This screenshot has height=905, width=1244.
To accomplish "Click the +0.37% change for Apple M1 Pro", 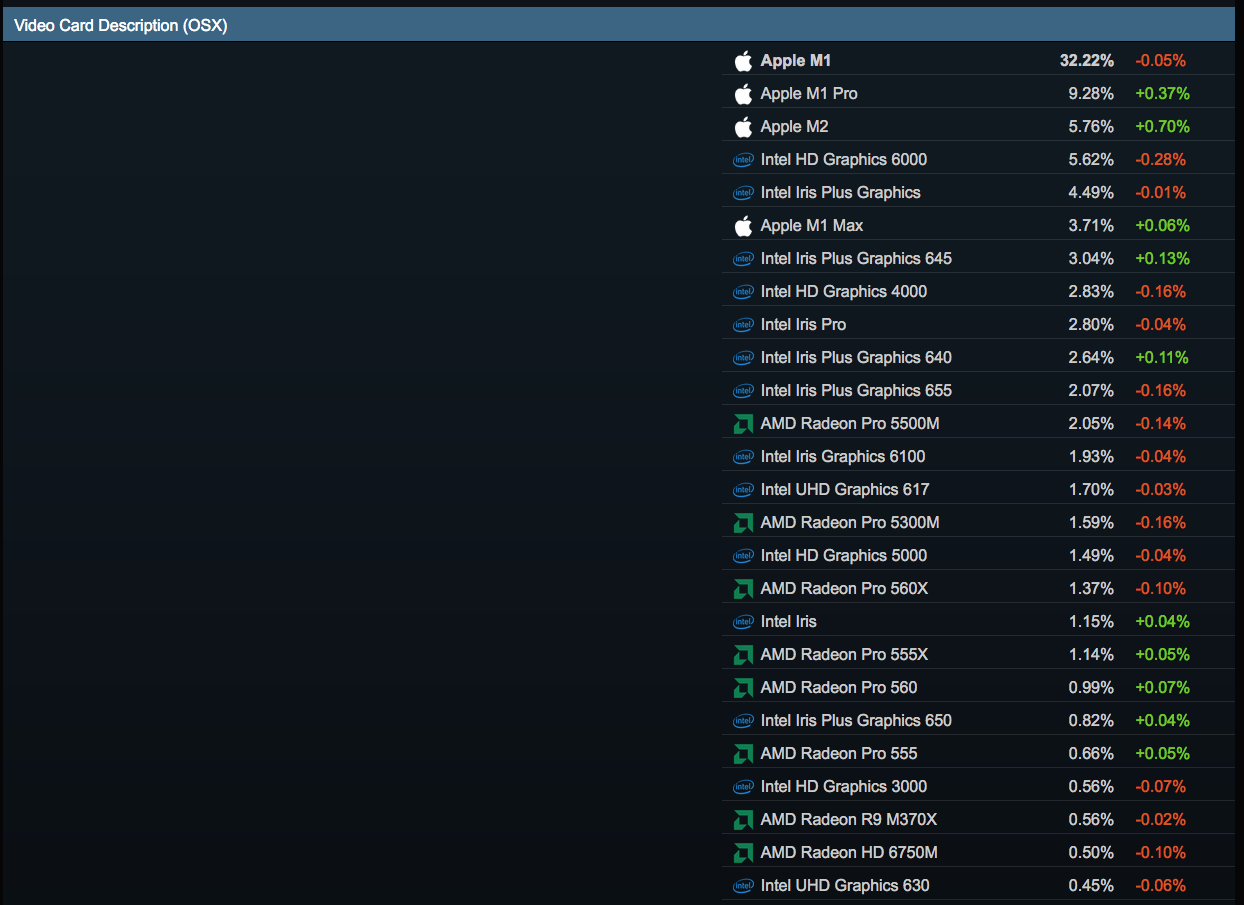I will point(1162,94).
